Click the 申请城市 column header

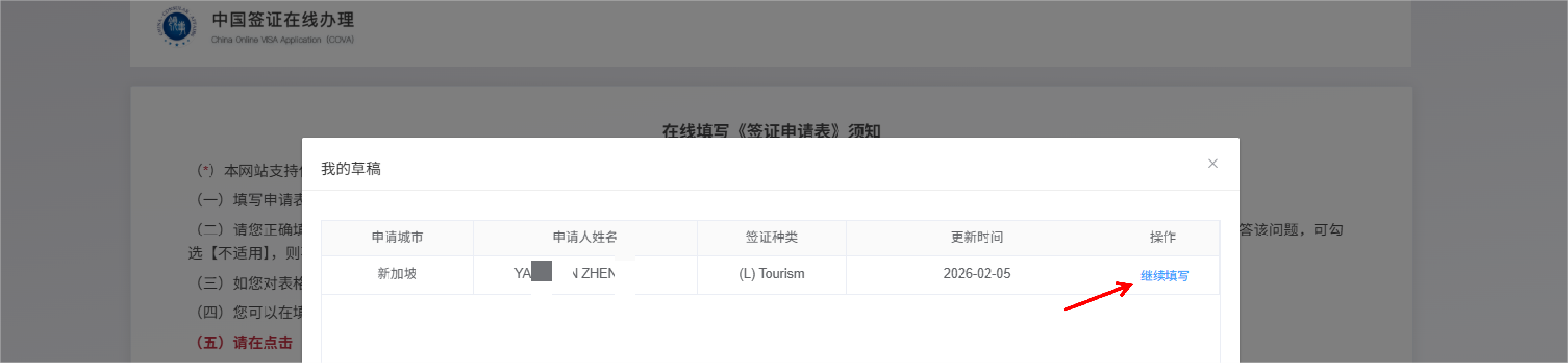click(x=397, y=237)
